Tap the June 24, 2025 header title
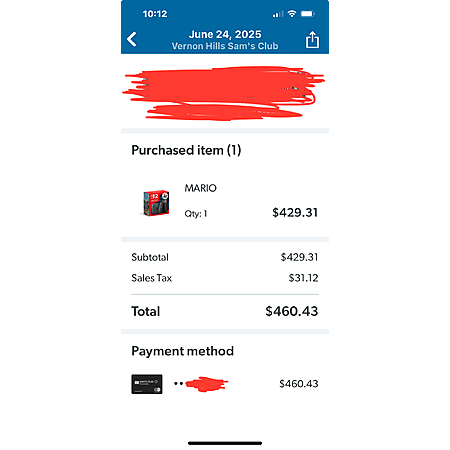Image resolution: width=450 pixels, height=450 pixels. click(x=225, y=34)
